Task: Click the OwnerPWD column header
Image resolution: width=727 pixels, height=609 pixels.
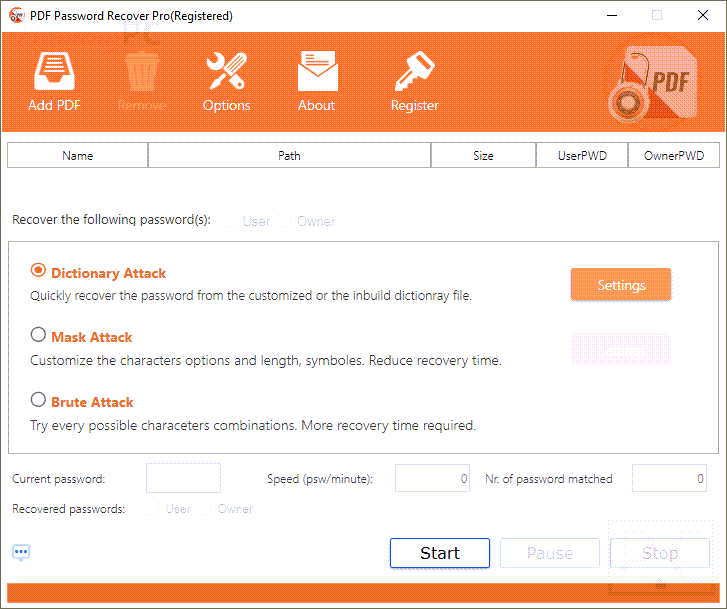Action: [674, 155]
